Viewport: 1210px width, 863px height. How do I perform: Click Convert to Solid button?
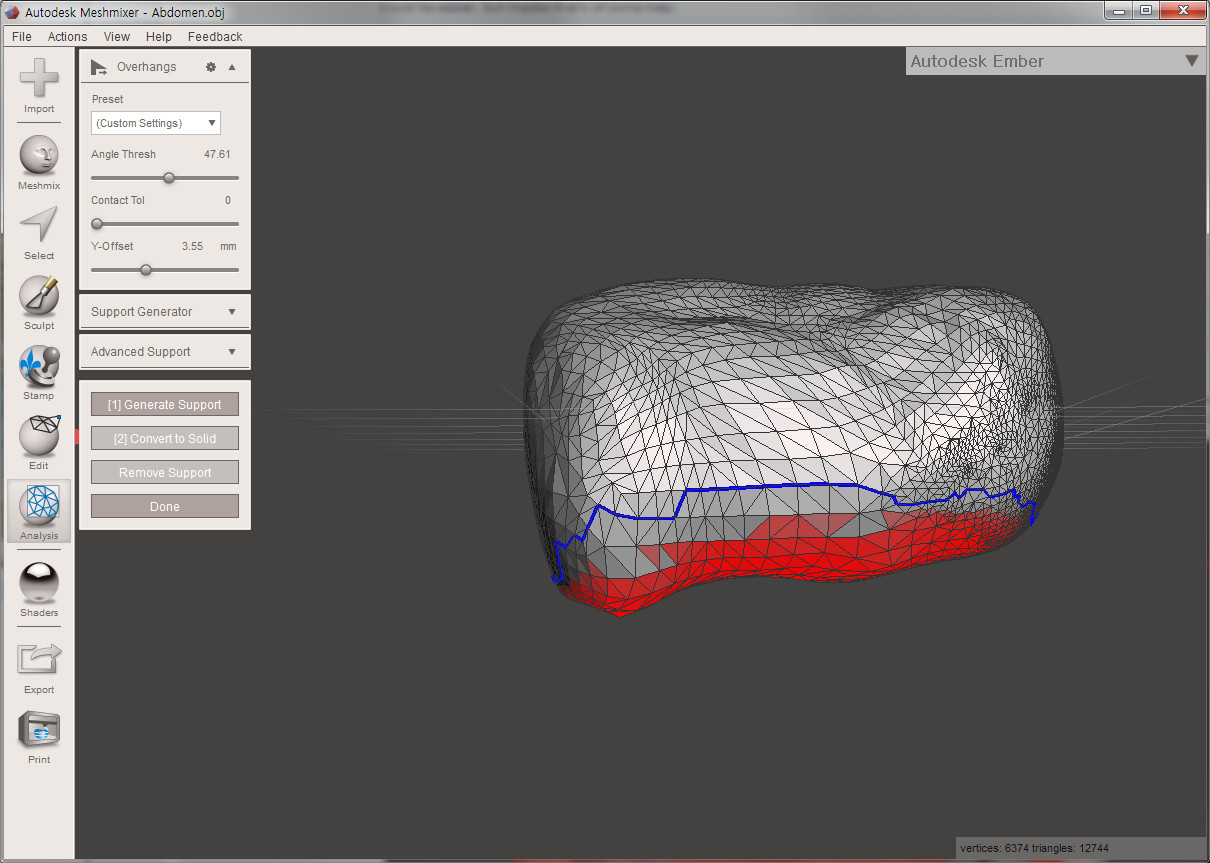[165, 438]
